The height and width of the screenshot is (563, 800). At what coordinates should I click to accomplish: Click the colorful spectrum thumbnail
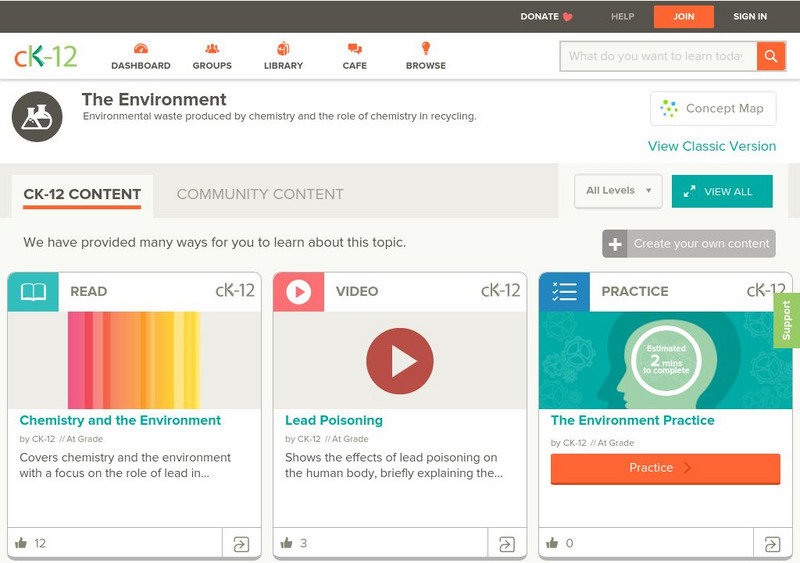coord(134,360)
